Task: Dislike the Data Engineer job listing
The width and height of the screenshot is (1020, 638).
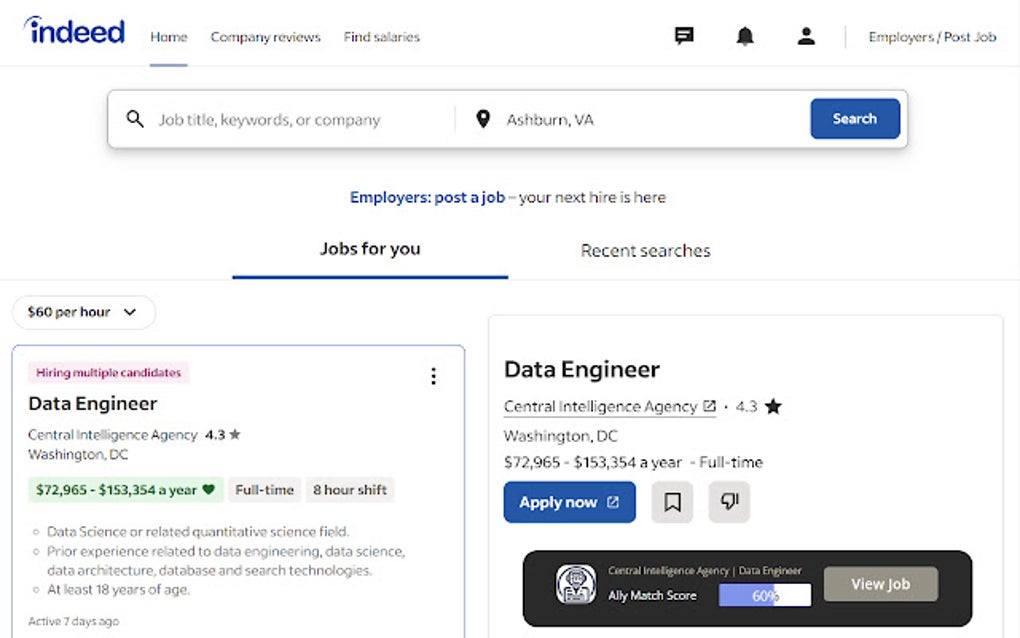Action: [x=729, y=502]
